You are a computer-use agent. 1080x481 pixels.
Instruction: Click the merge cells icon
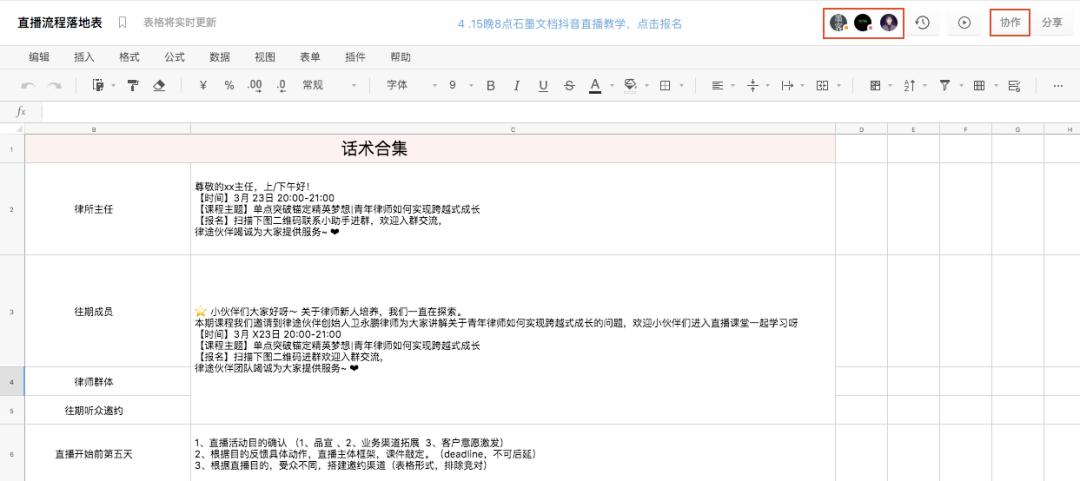(822, 85)
